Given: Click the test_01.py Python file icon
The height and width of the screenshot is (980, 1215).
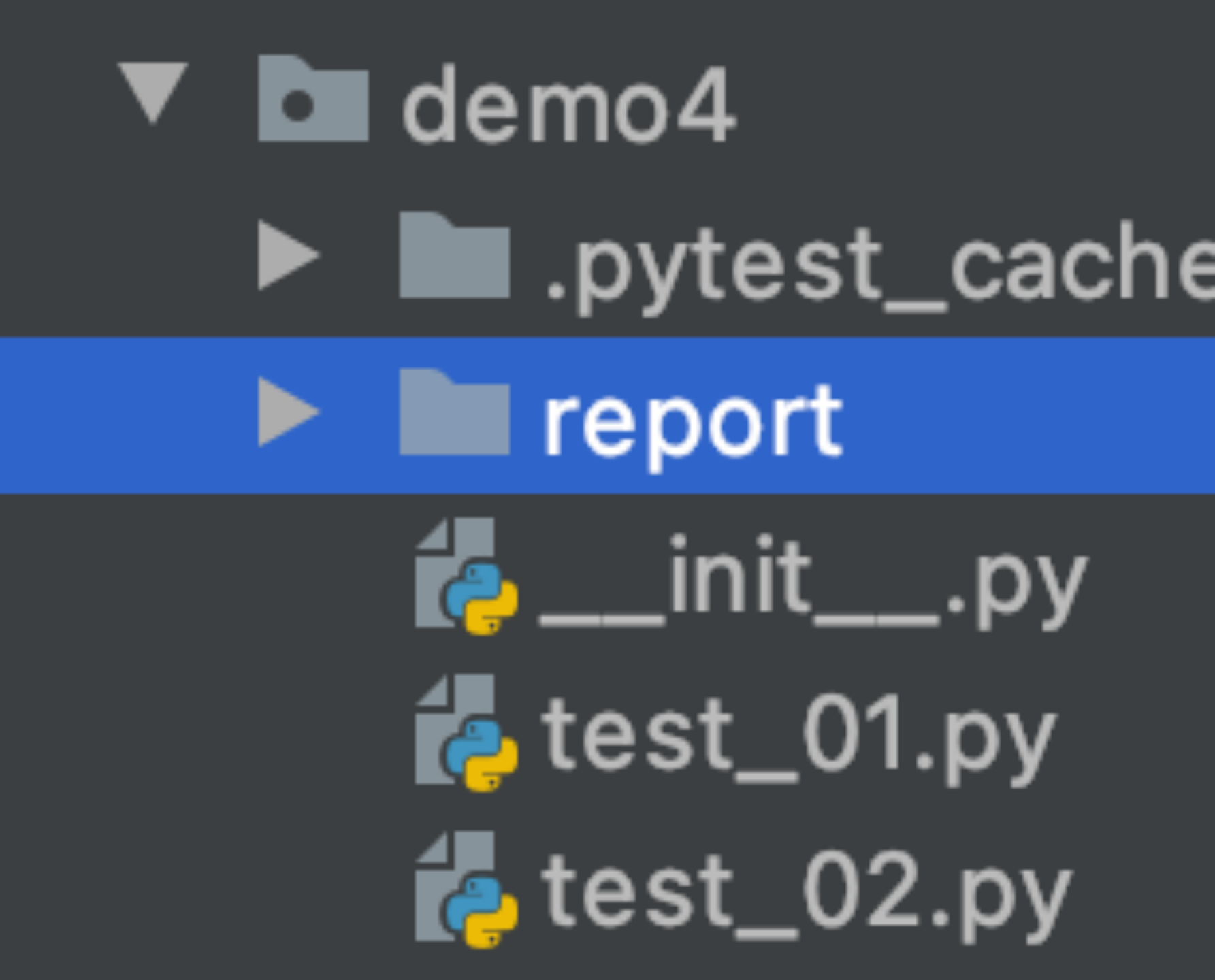Looking at the screenshot, I should click(466, 733).
